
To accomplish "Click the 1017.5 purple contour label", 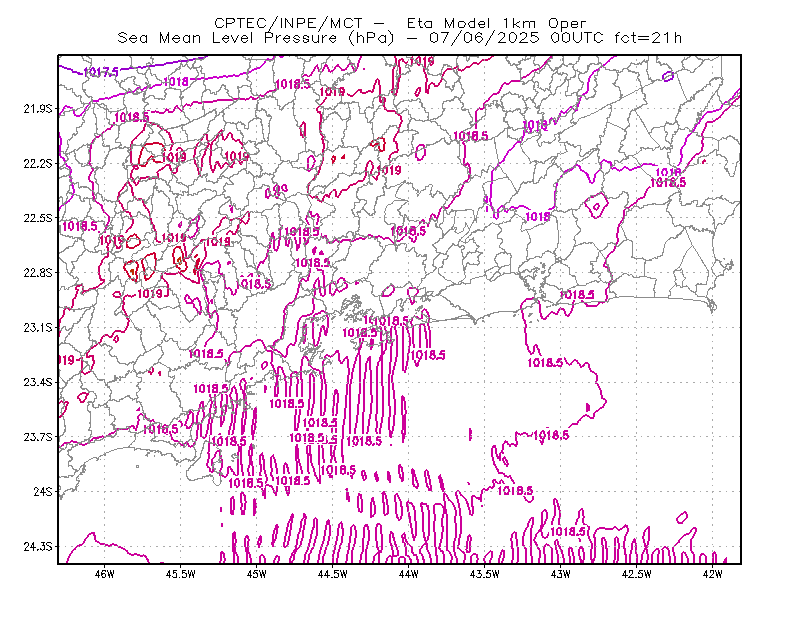I will [x=101, y=72].
